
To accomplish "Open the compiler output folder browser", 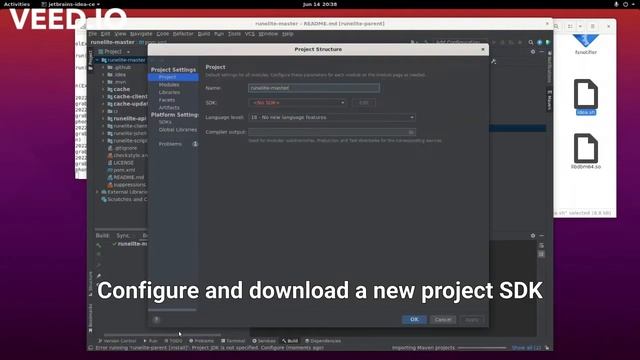I will pyautogui.click(x=411, y=132).
